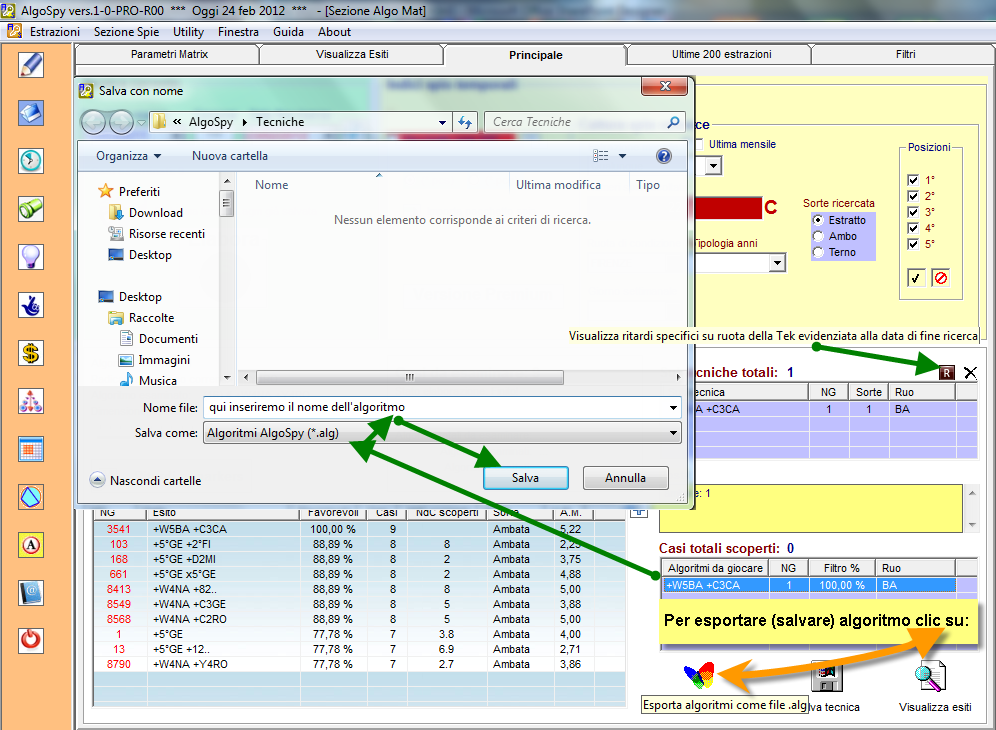
Task: Click the pencil icon in left sidebar
Action: pyautogui.click(x=30, y=65)
